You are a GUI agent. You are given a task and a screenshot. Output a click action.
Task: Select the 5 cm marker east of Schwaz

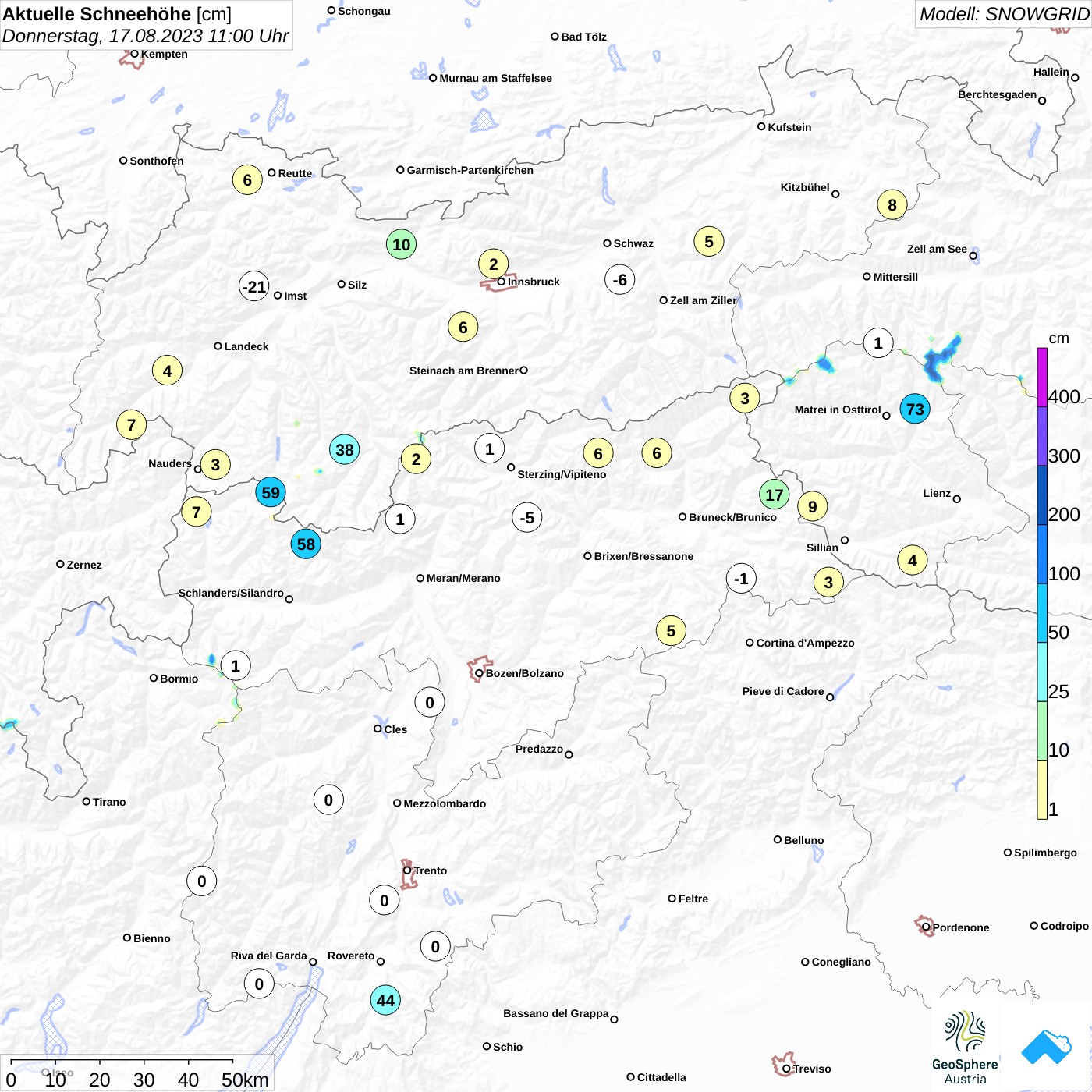(x=709, y=242)
